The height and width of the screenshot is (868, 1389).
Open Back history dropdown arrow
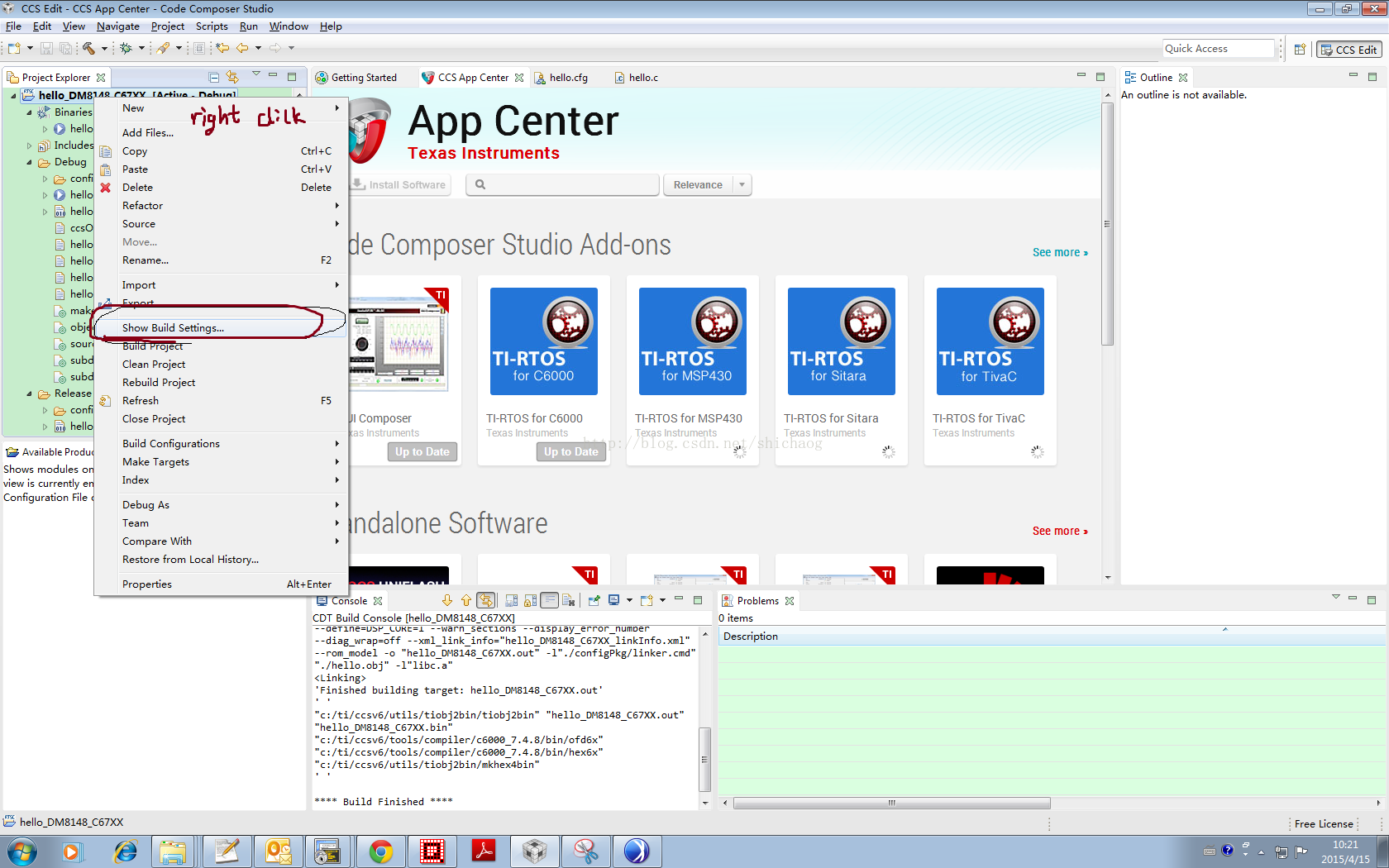click(258, 48)
